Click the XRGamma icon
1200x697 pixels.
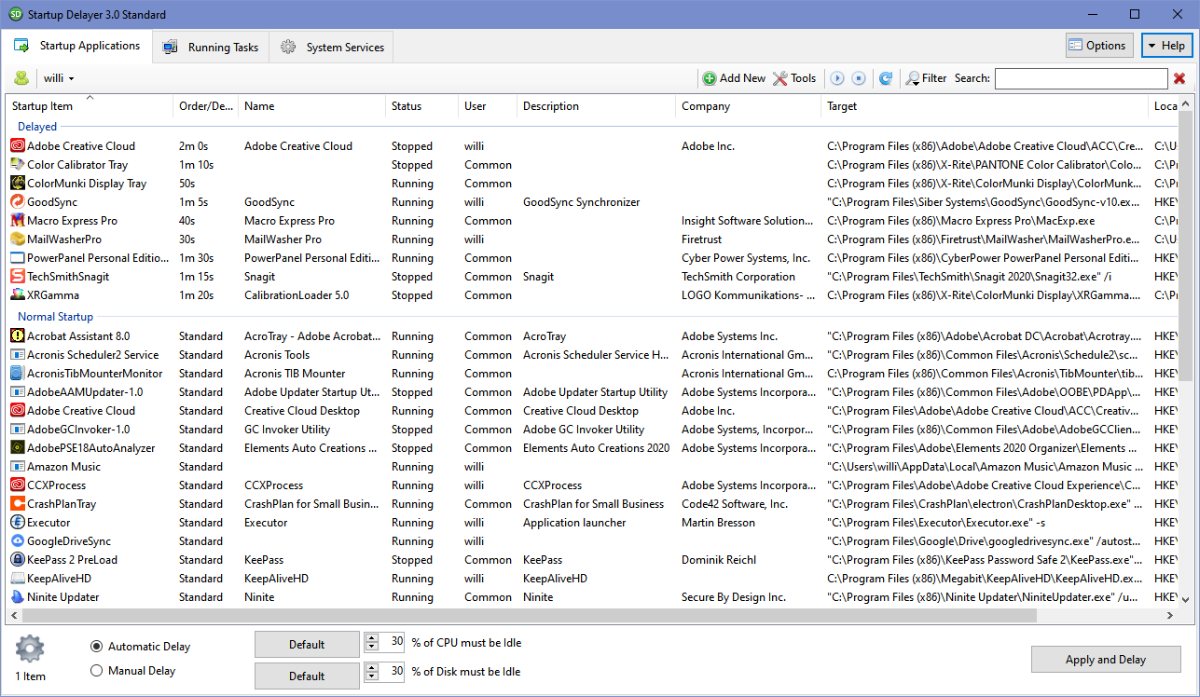pyautogui.click(x=17, y=295)
